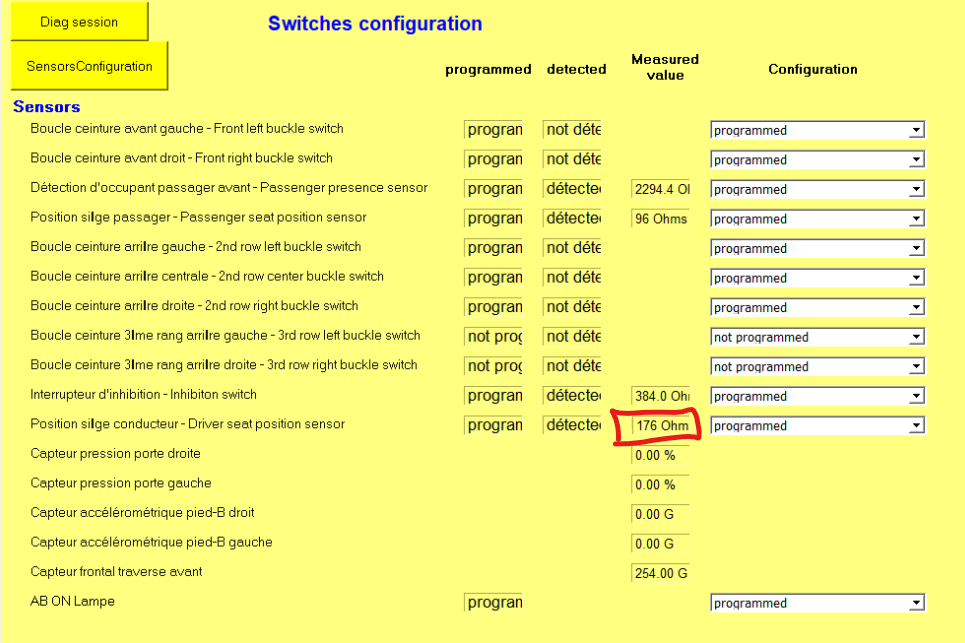This screenshot has width=965, height=643.
Task: Open 3rd row right buckle configuration dropdown
Action: [915, 367]
